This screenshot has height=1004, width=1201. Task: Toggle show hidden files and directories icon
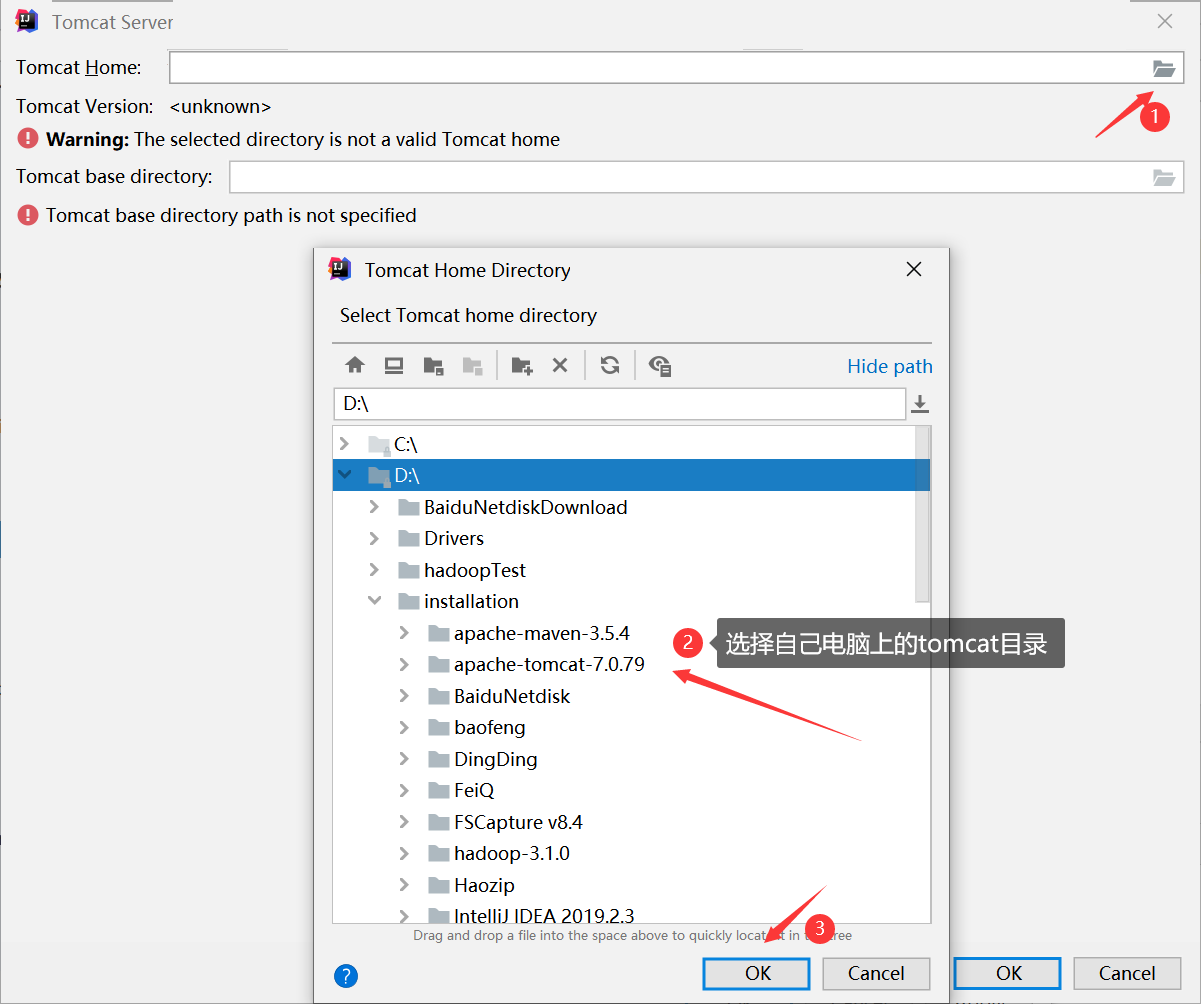(x=660, y=365)
